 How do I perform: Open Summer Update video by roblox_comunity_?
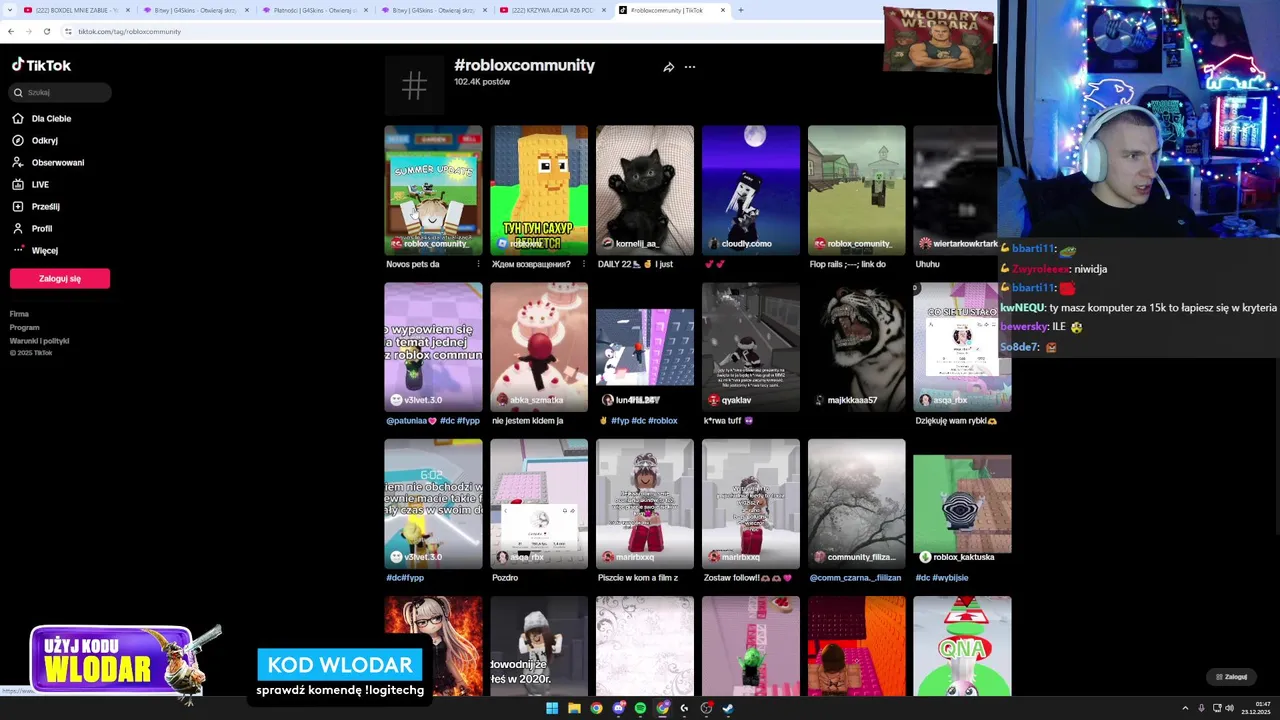point(433,190)
